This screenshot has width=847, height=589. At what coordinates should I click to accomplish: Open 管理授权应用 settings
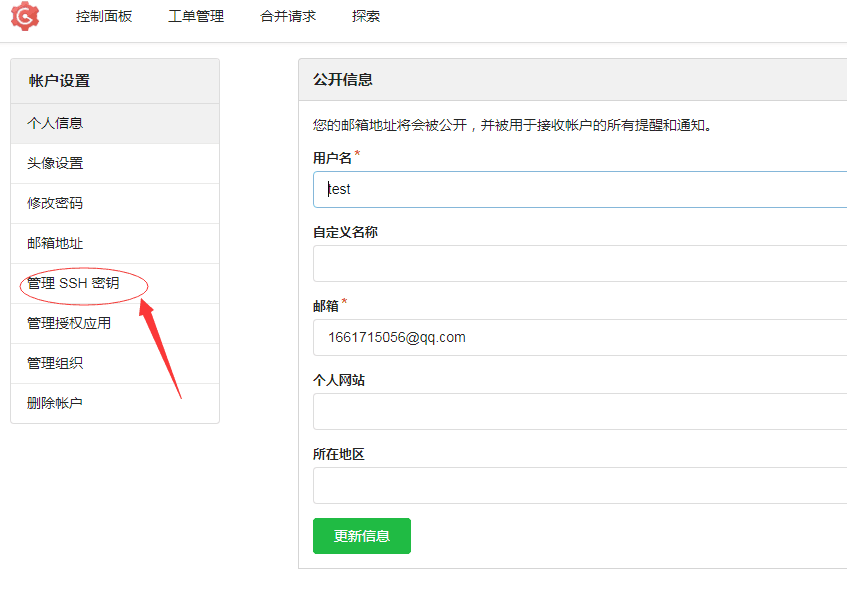click(x=66, y=323)
